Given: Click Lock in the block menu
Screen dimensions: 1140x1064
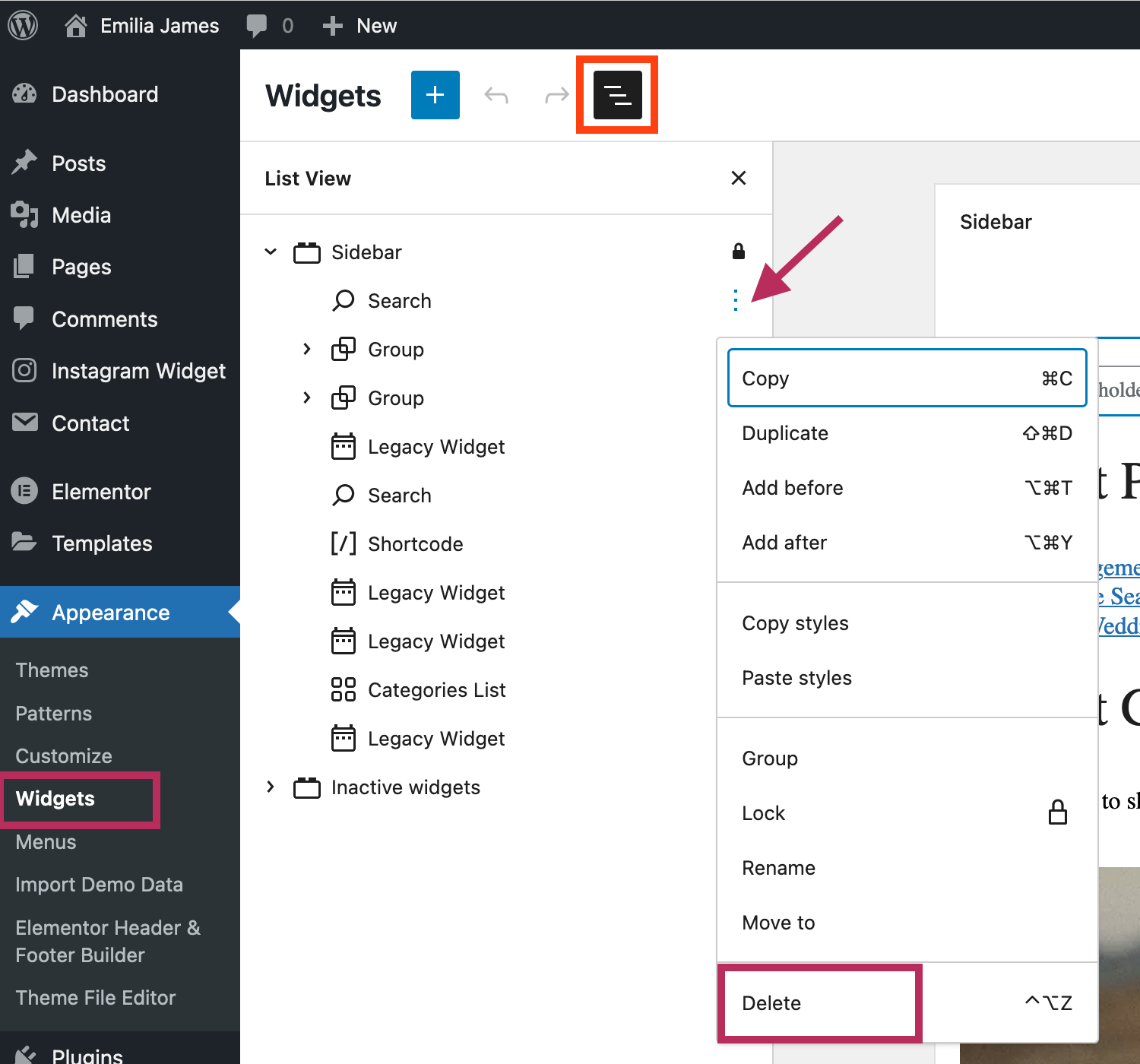Looking at the screenshot, I should [x=764, y=813].
